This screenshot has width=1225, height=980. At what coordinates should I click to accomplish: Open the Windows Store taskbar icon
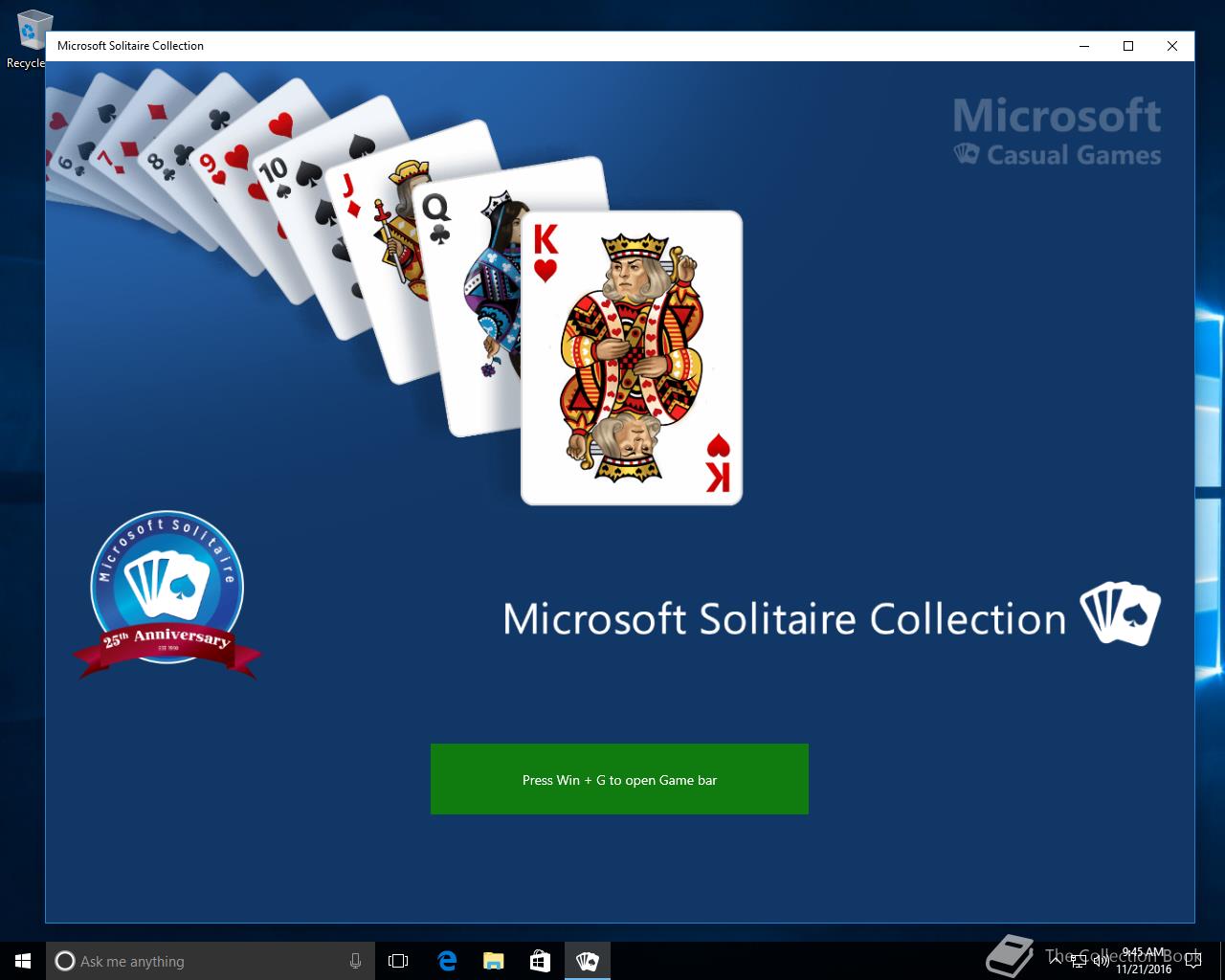pos(540,961)
